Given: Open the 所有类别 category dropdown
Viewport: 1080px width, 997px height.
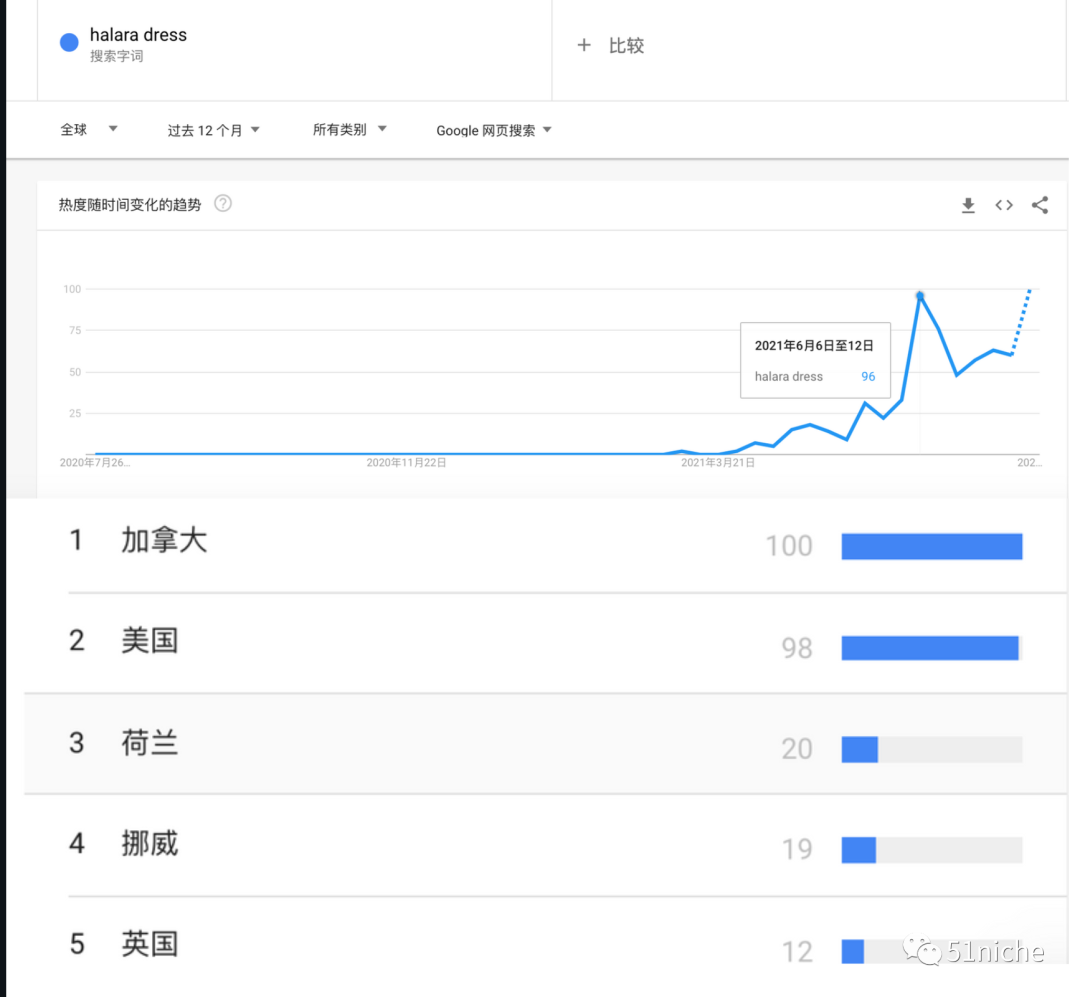Looking at the screenshot, I should [x=348, y=129].
